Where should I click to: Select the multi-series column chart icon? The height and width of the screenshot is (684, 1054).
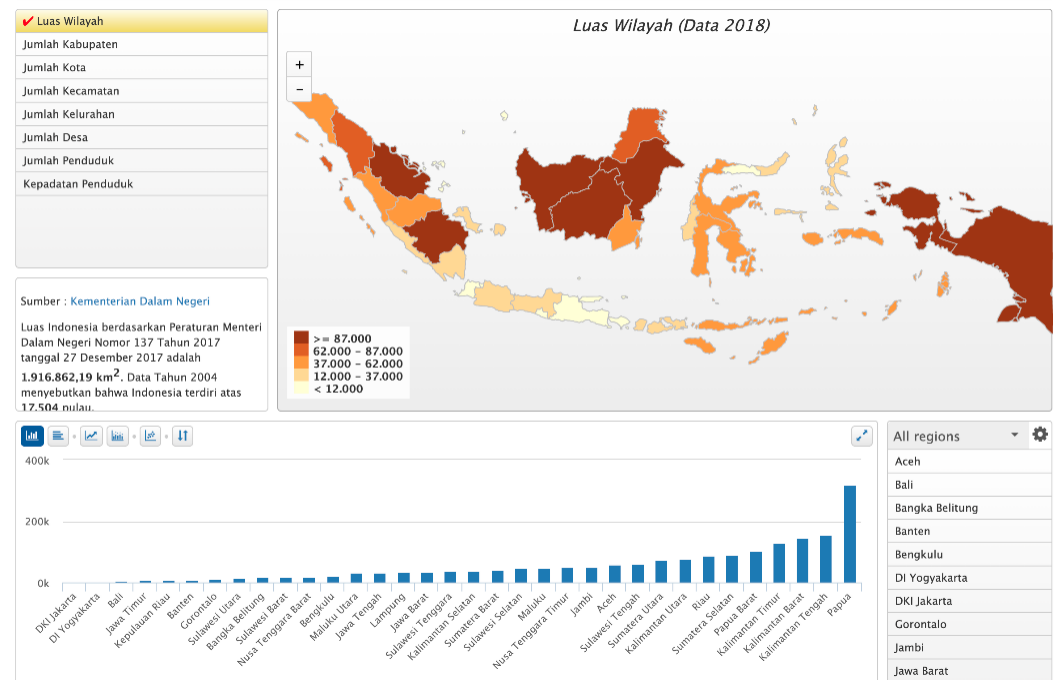pos(118,436)
